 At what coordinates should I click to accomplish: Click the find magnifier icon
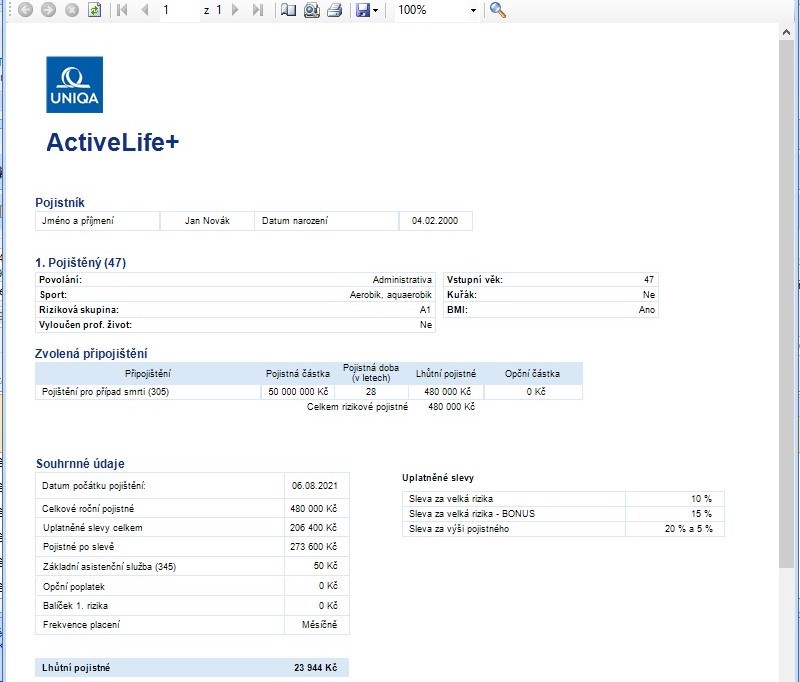[497, 10]
